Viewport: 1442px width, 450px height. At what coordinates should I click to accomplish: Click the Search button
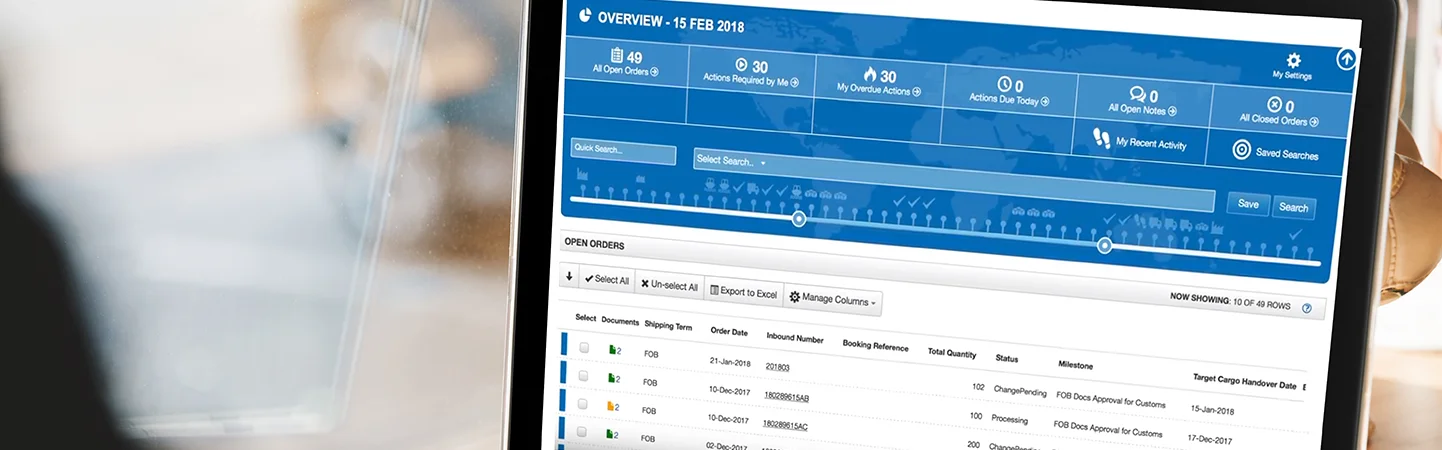click(1293, 208)
